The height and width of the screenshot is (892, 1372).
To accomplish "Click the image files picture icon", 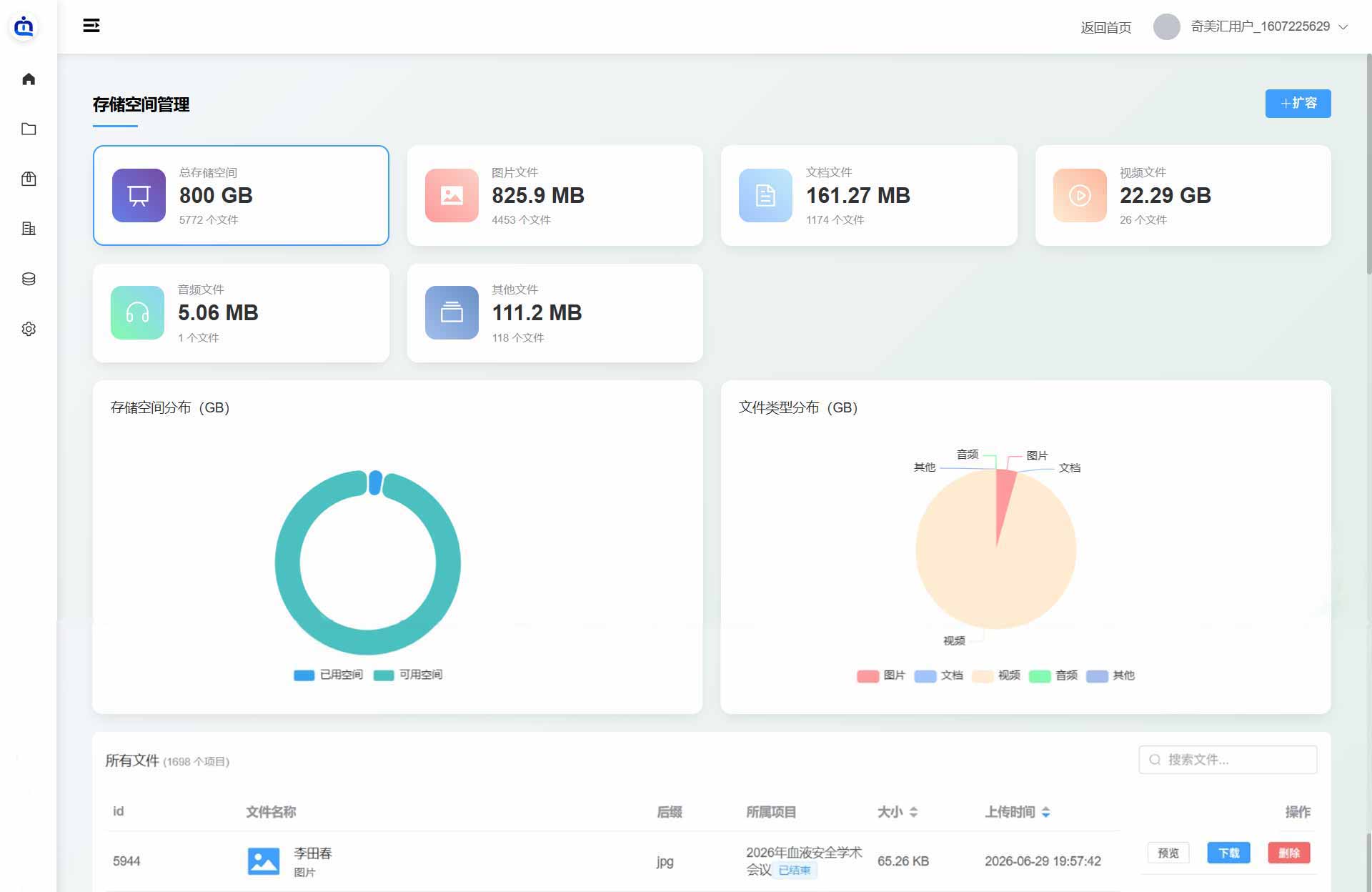I will [x=452, y=195].
